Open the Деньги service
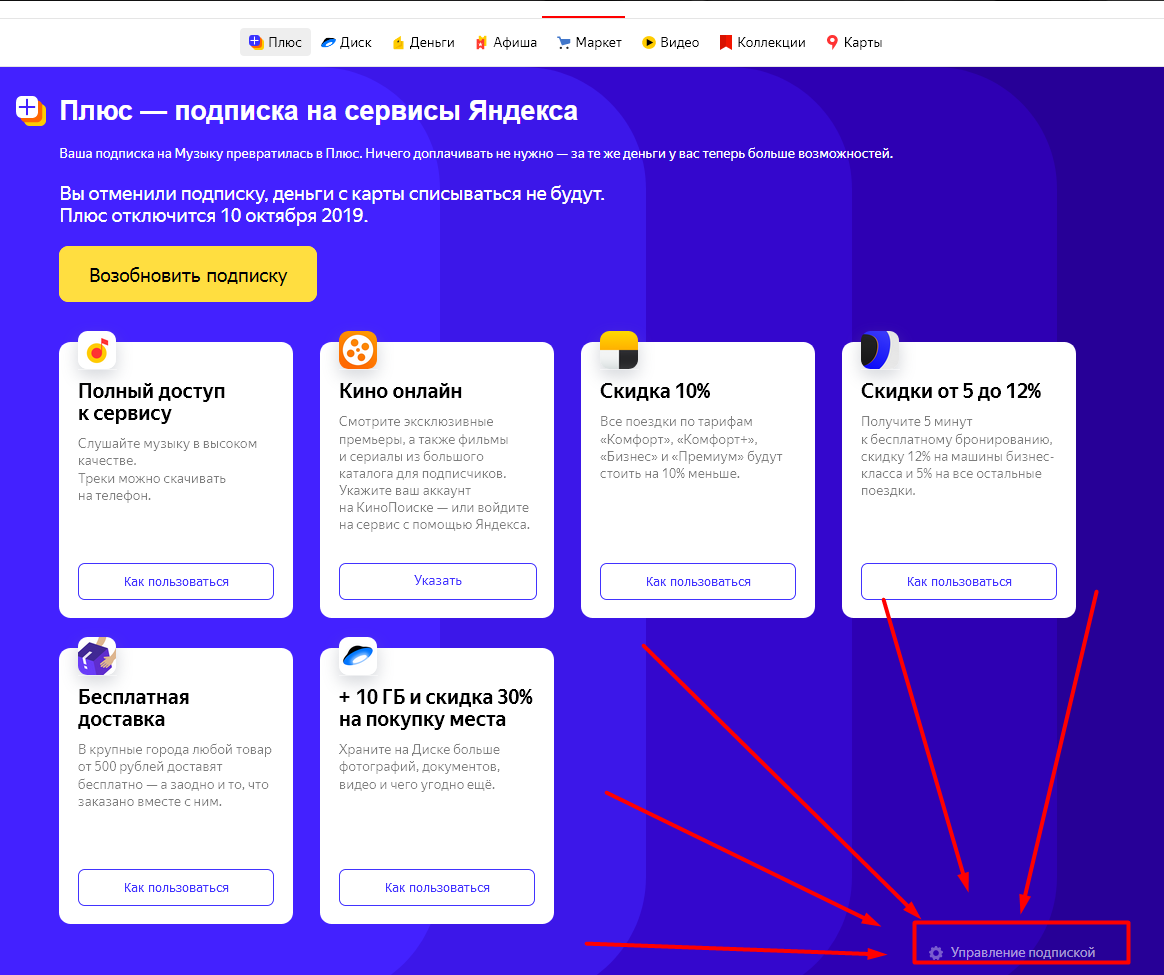 click(423, 42)
